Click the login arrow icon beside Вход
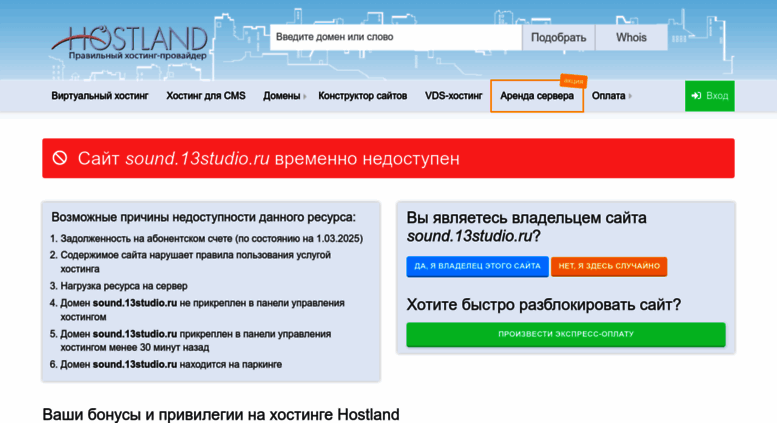The height and width of the screenshot is (423, 777). tap(696, 96)
